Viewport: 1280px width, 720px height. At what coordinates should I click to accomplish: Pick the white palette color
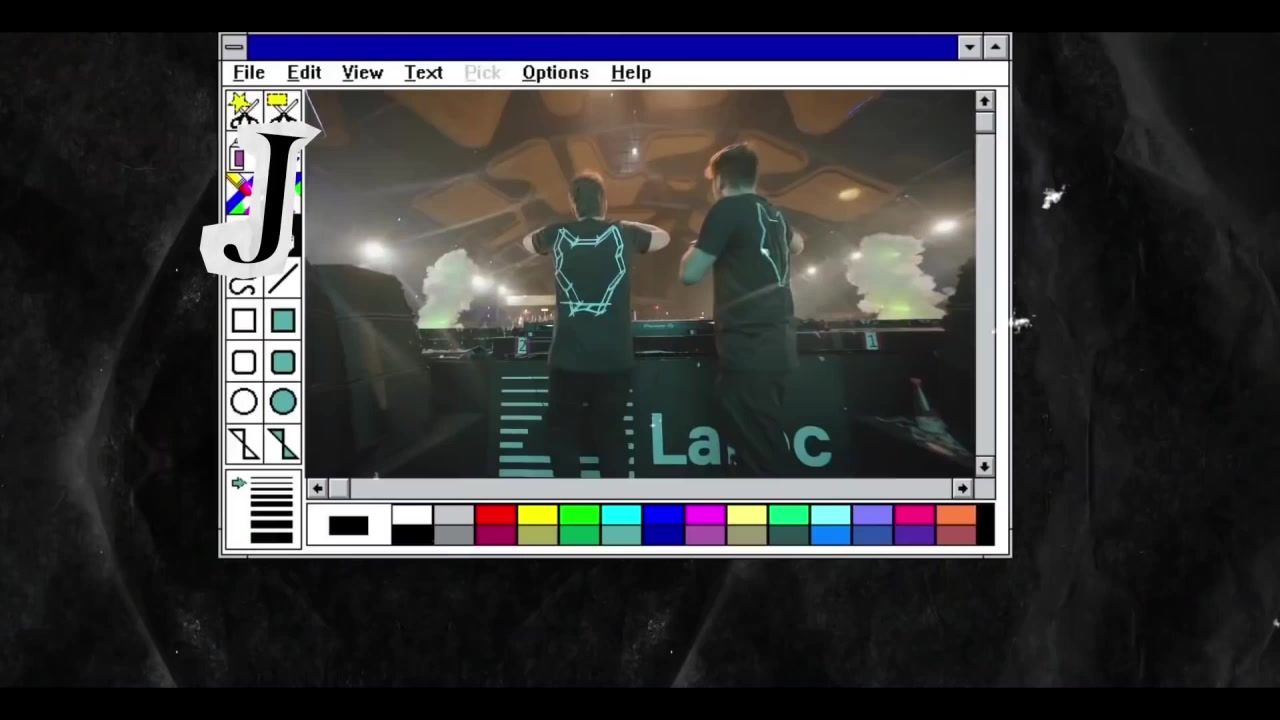pos(411,515)
